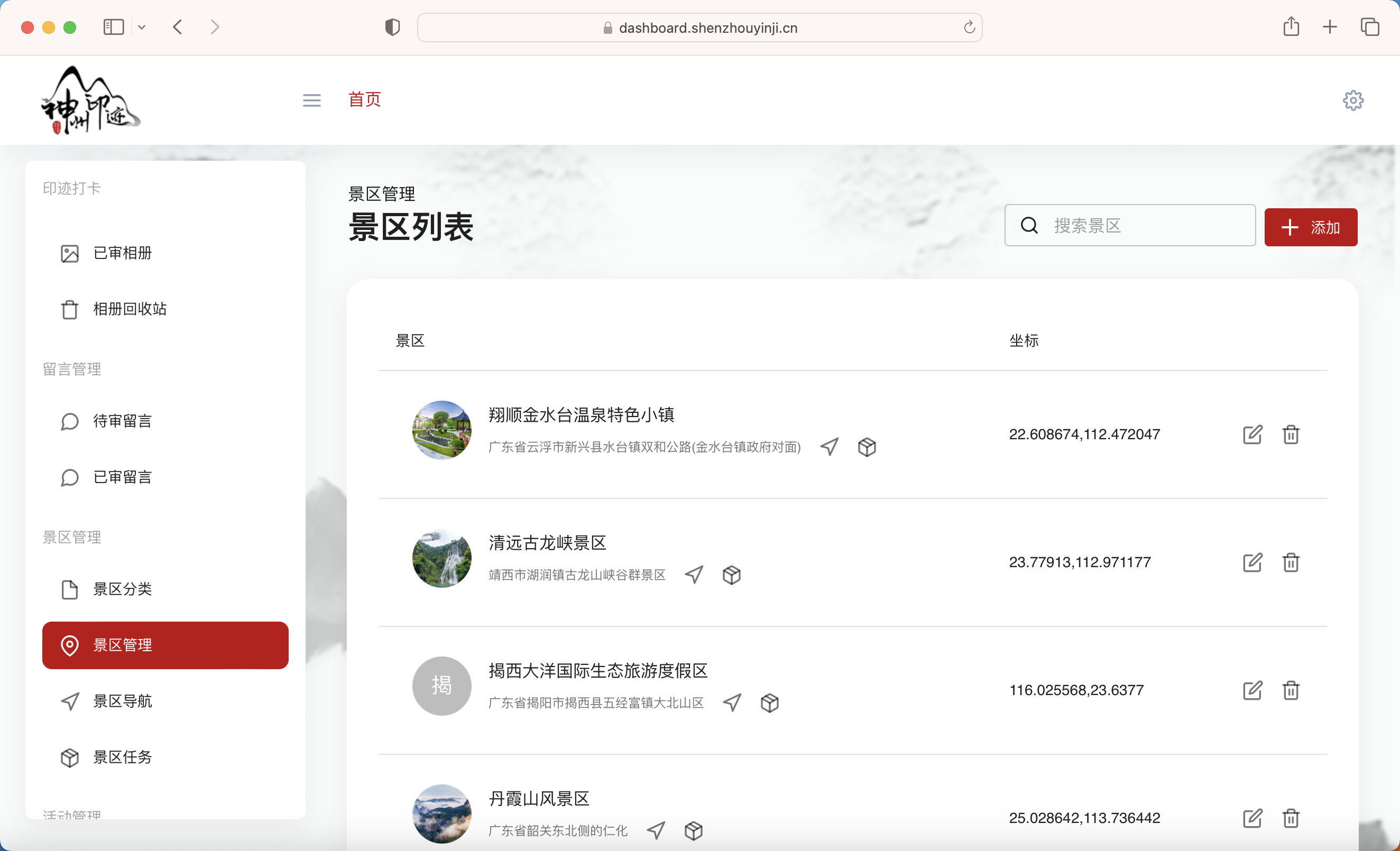Toggle Safari sidebar panel button
Image resolution: width=1400 pixels, height=851 pixels.
tap(114, 27)
